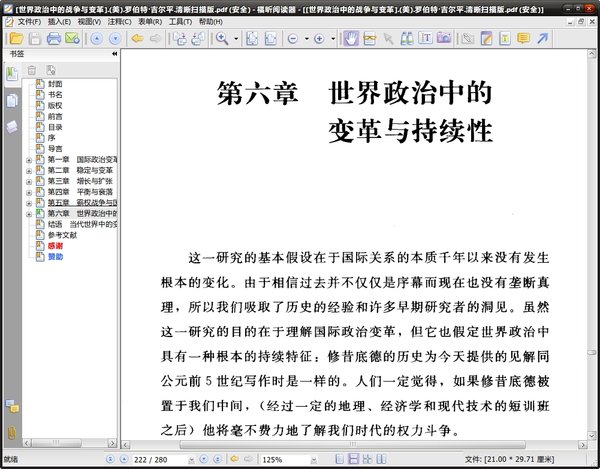Expand the 第五章 bookmark node
The height and width of the screenshot is (469, 600).
point(29,203)
